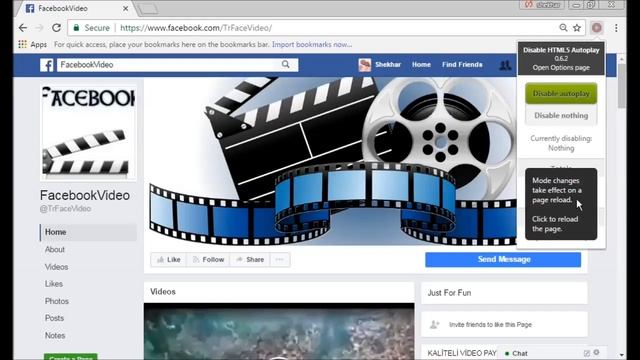
Task: Open About in the page sidebar
Action: (55, 249)
